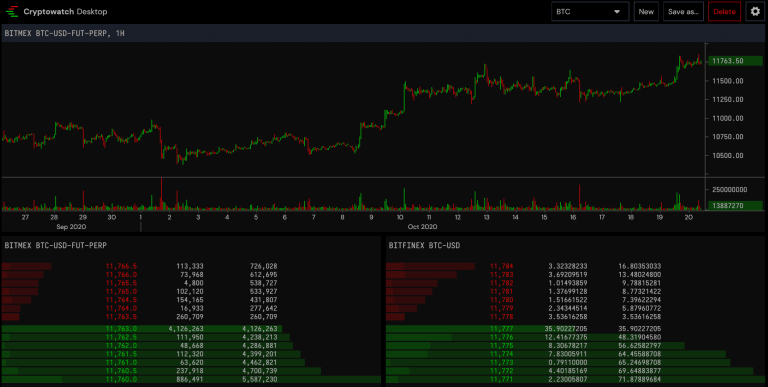Click the BITFINEX BTC-USD order book title
Image resolution: width=768 pixels, height=387 pixels.
tap(424, 245)
